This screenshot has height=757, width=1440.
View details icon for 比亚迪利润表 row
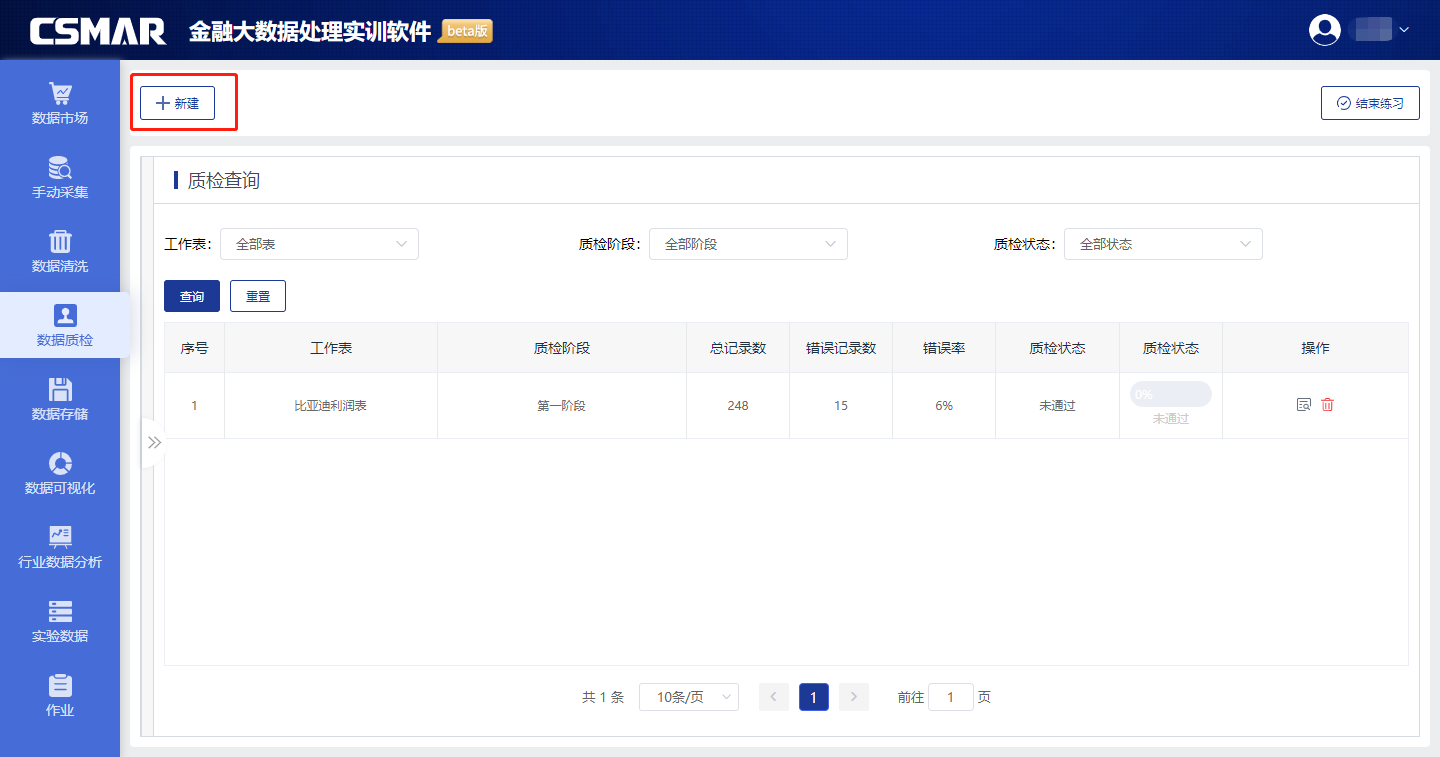(1303, 405)
